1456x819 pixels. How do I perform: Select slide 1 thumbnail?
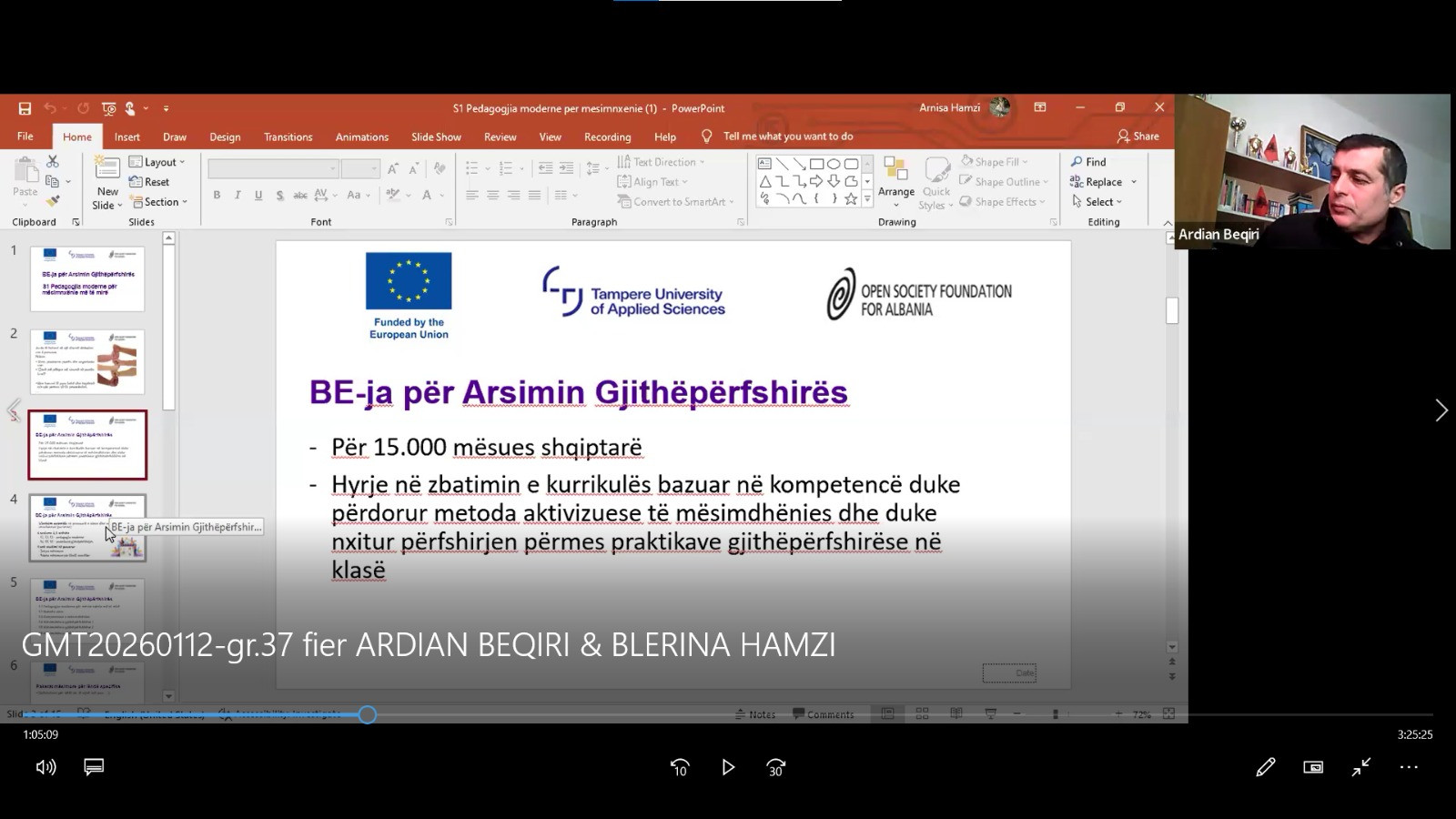coord(87,278)
